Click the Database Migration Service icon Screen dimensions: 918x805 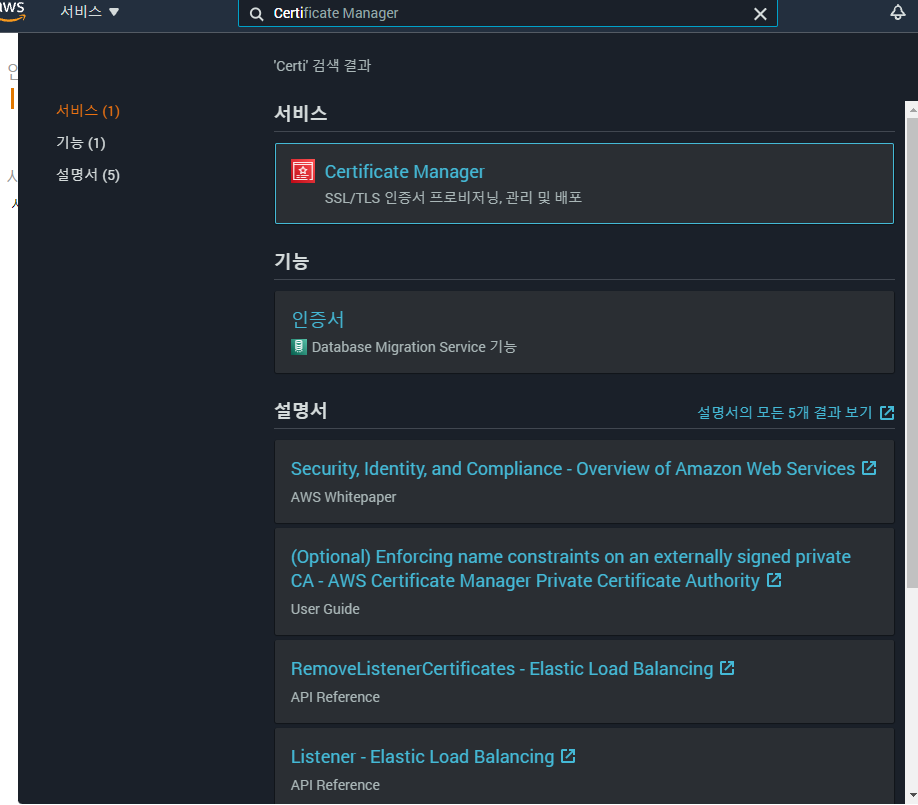299,347
